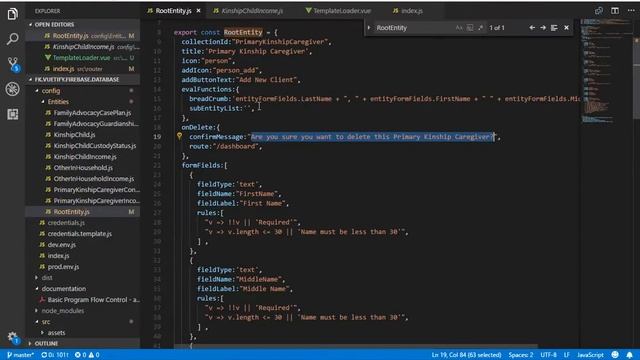
Task: Click UTF-8 encoding status item
Action: 549,355
